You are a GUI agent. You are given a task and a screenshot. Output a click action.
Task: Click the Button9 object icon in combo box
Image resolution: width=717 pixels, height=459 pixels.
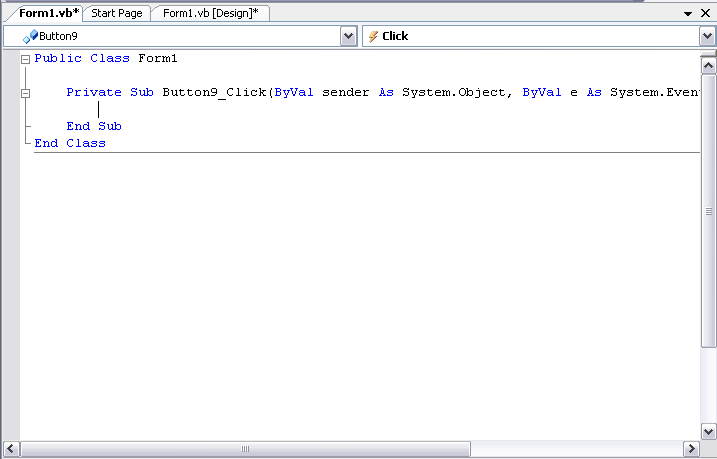click(x=30, y=36)
